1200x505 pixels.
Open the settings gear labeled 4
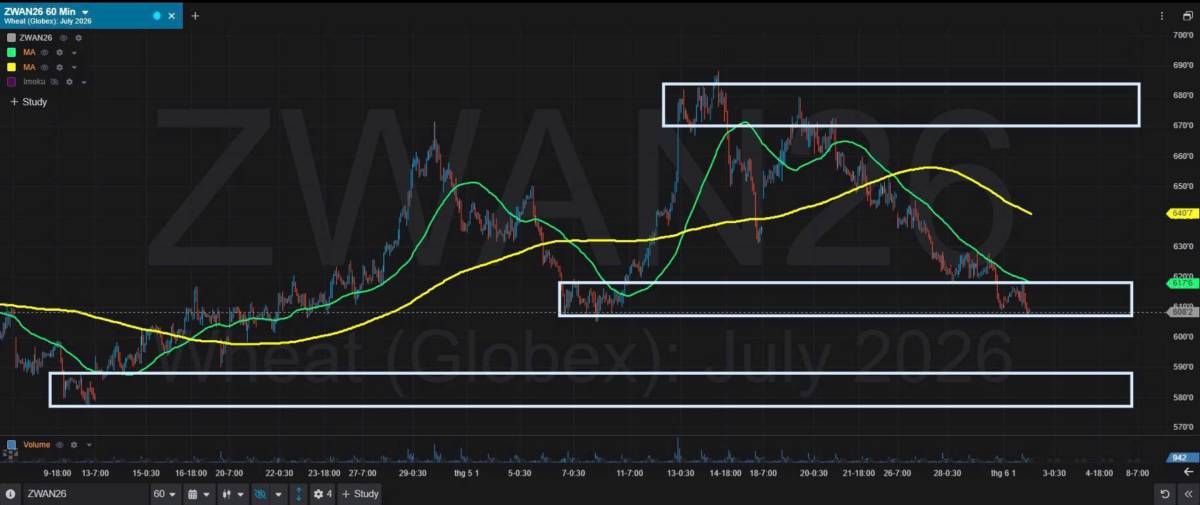[x=322, y=494]
